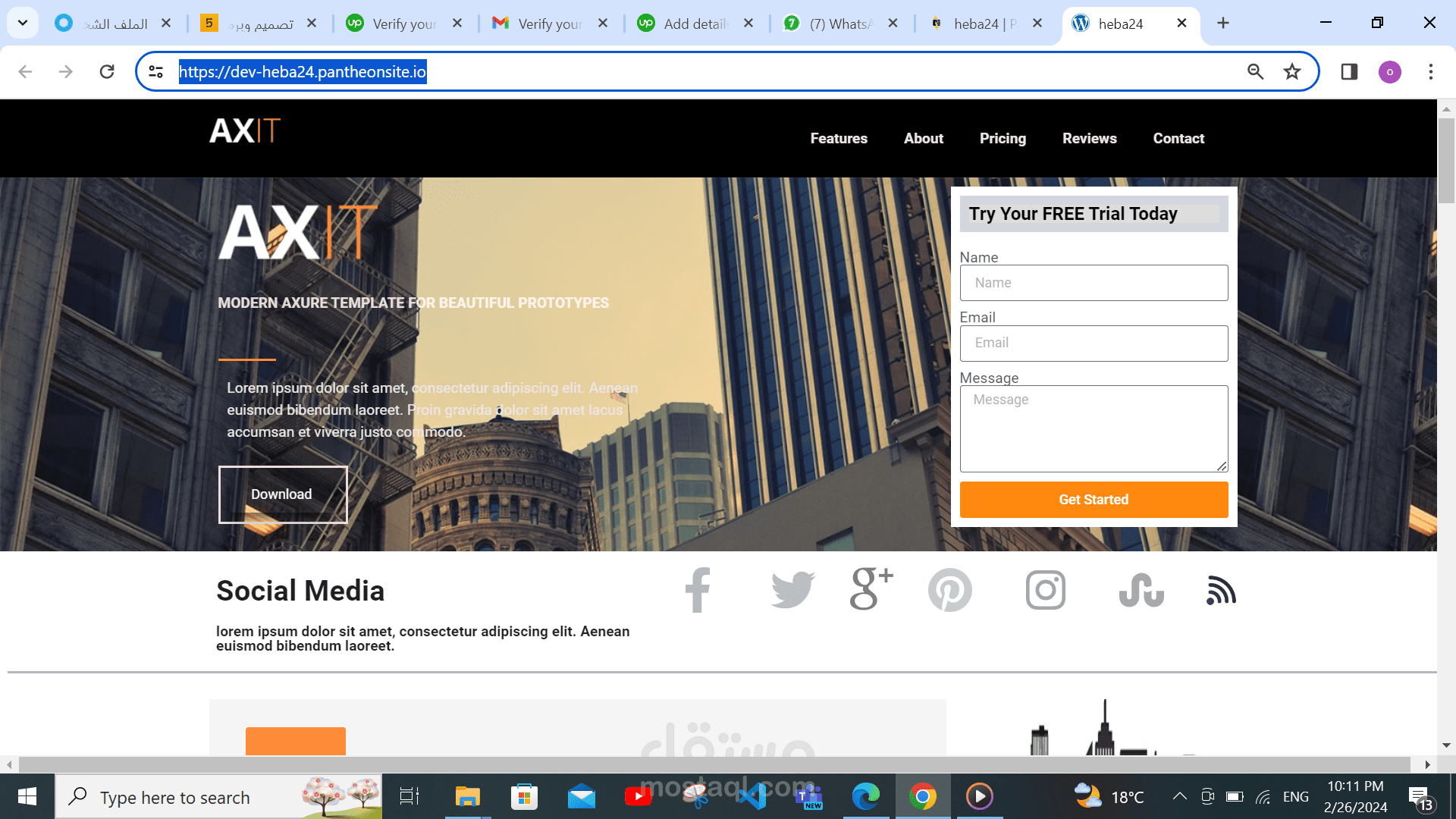Open the RSS feed icon
The width and height of the screenshot is (1456, 819).
click(x=1219, y=590)
